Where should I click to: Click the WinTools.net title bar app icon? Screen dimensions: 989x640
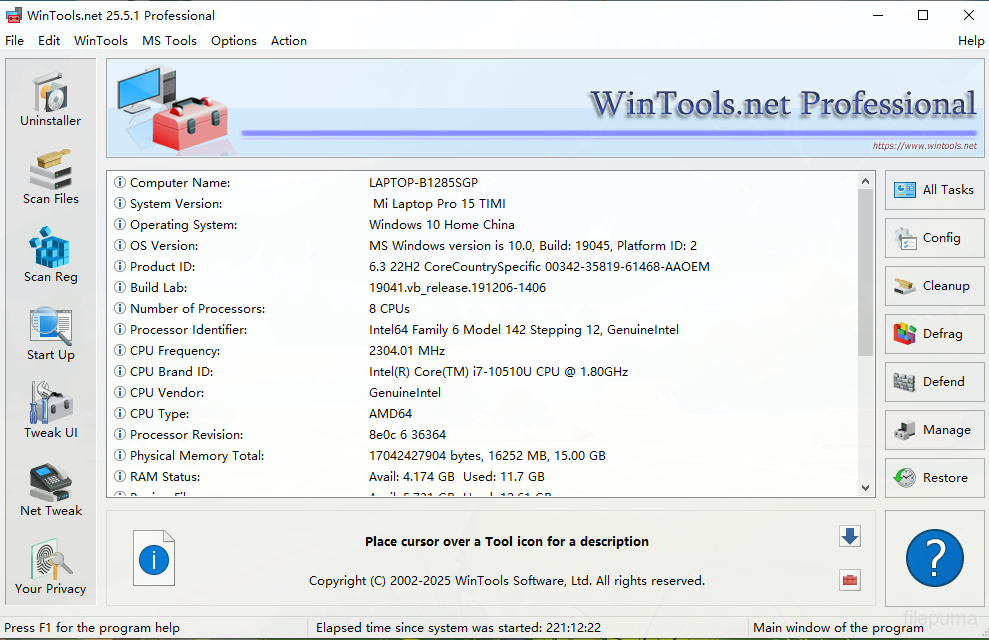pyautogui.click(x=14, y=15)
